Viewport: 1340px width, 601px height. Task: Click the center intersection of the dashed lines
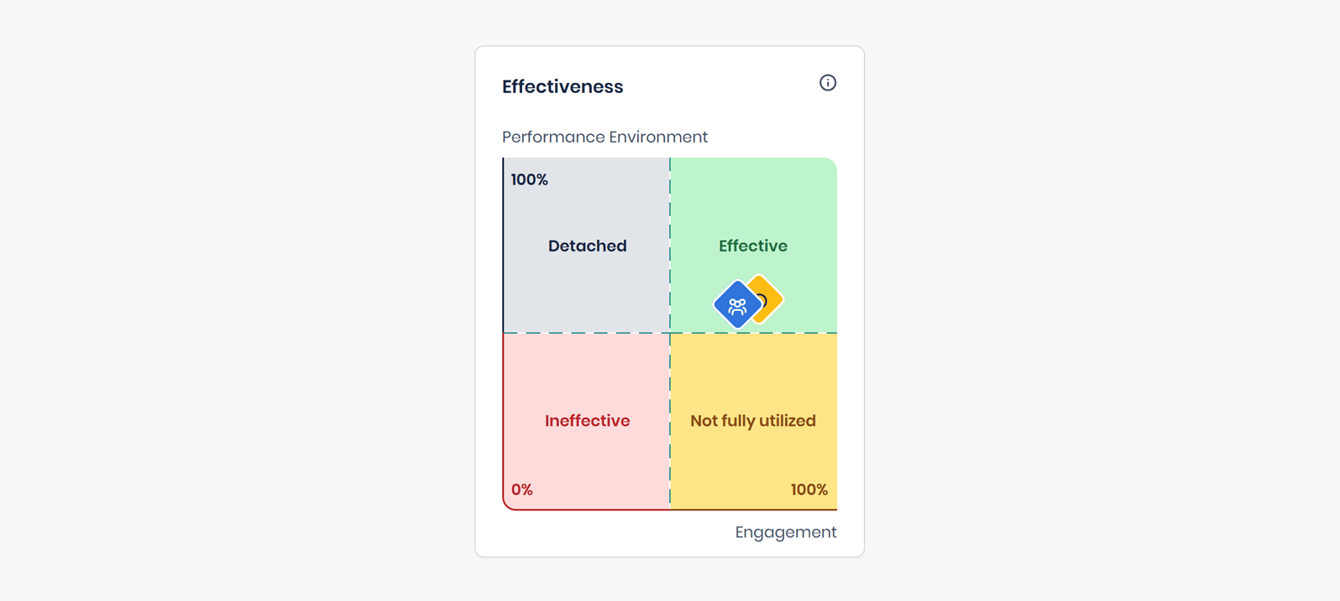pos(670,333)
